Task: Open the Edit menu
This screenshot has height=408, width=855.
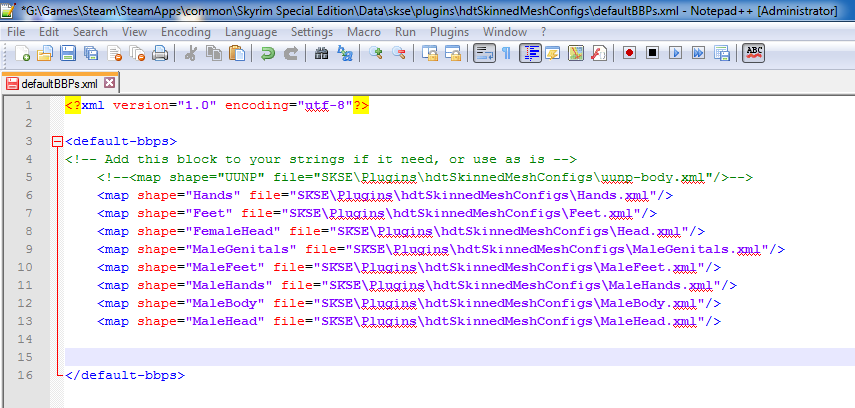Action: (x=49, y=32)
